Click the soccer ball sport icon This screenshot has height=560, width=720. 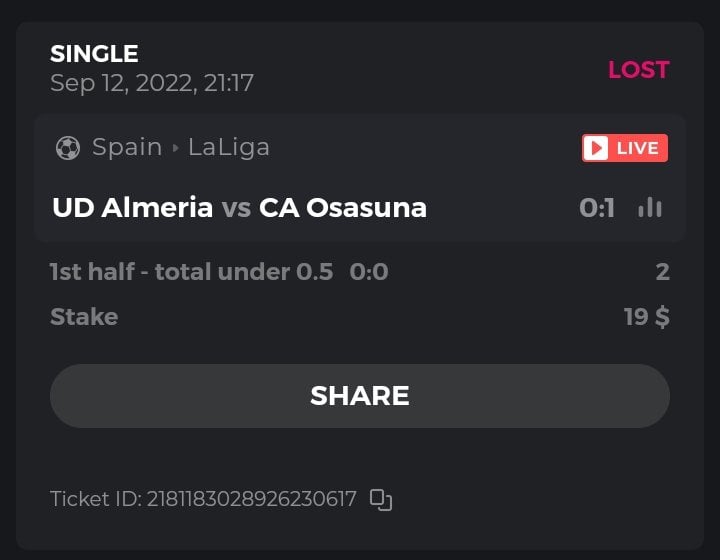68,148
